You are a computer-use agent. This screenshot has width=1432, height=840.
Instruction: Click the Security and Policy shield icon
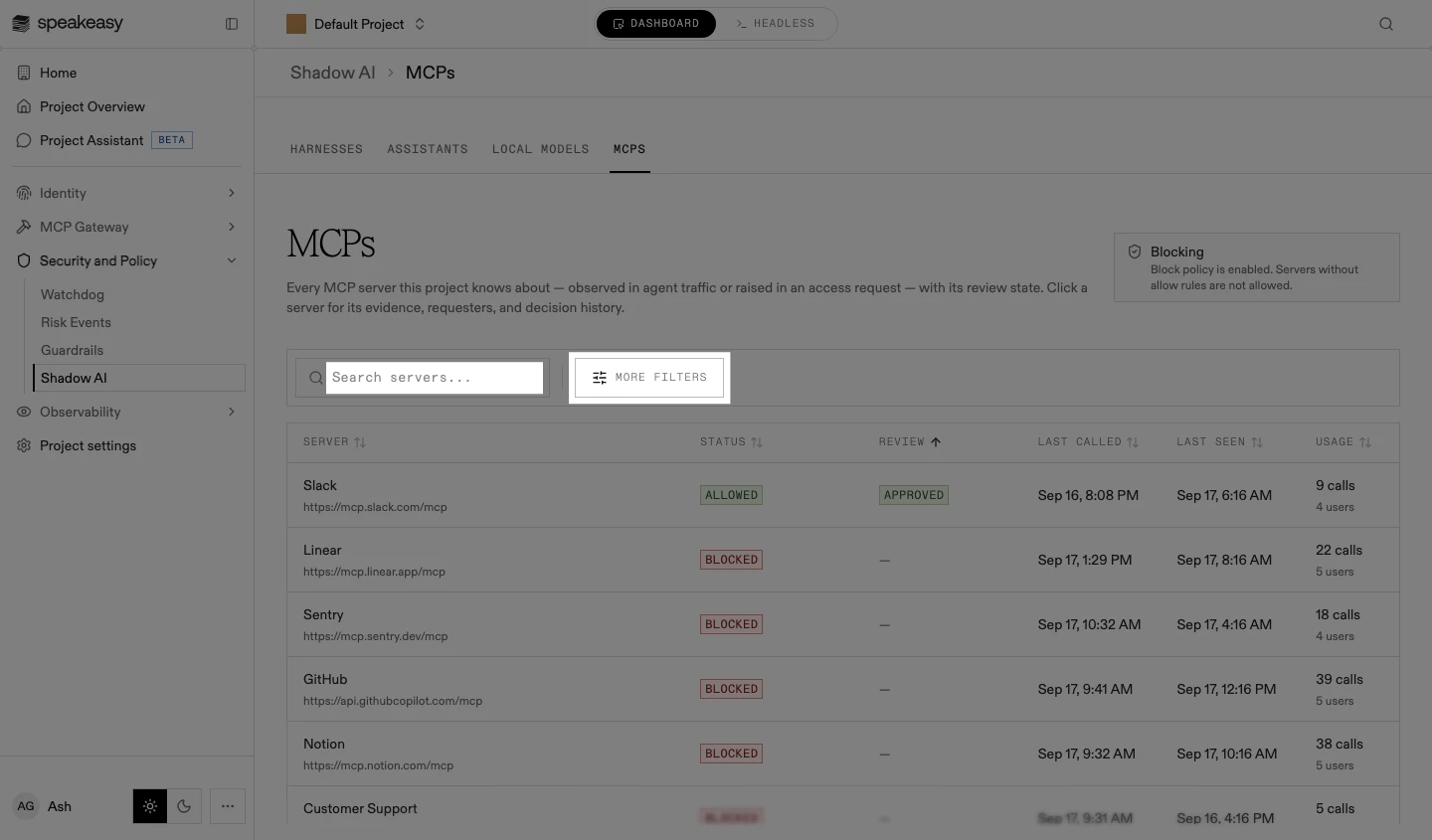click(24, 260)
